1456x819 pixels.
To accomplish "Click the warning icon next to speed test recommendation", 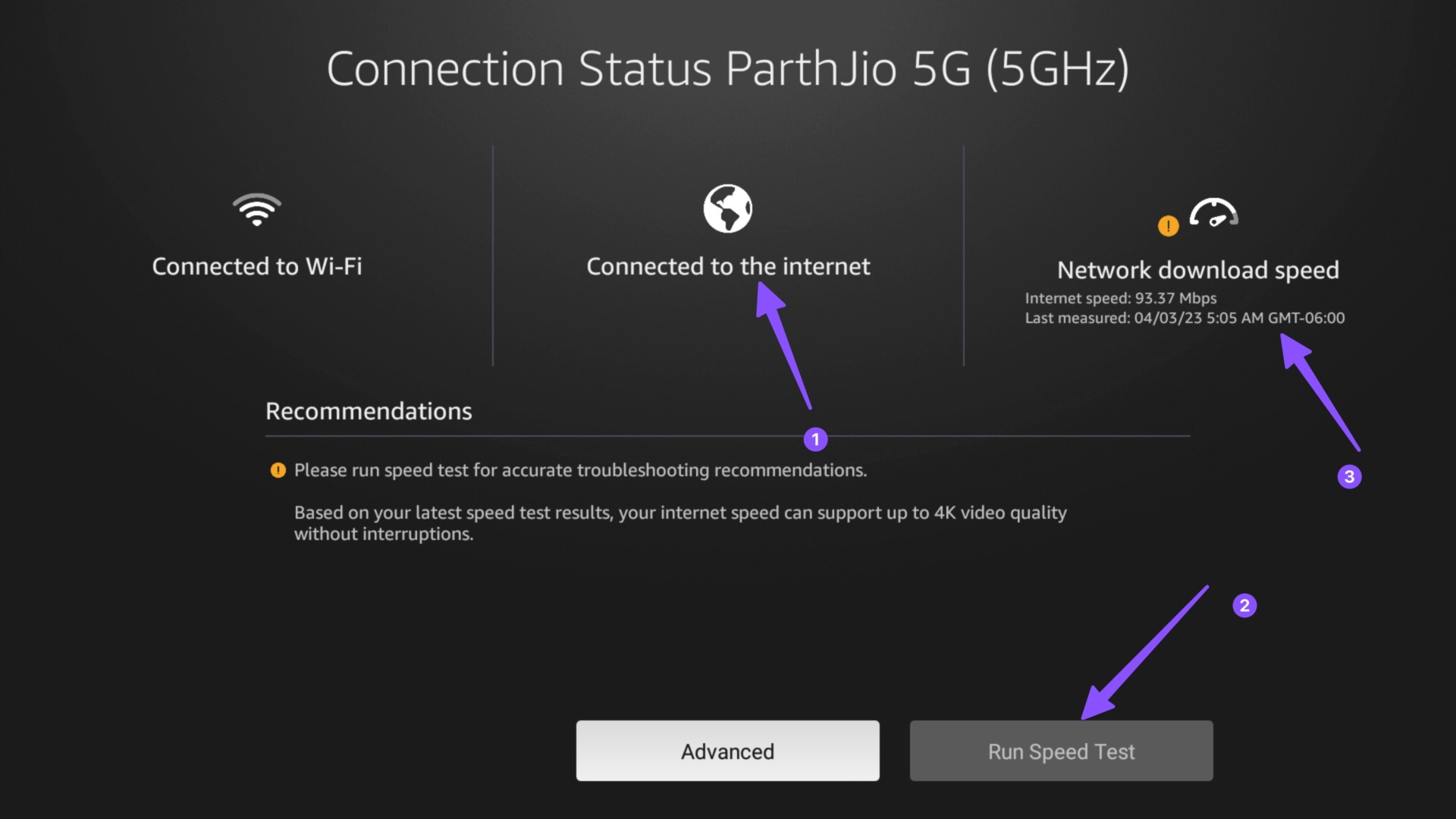I will [278, 470].
